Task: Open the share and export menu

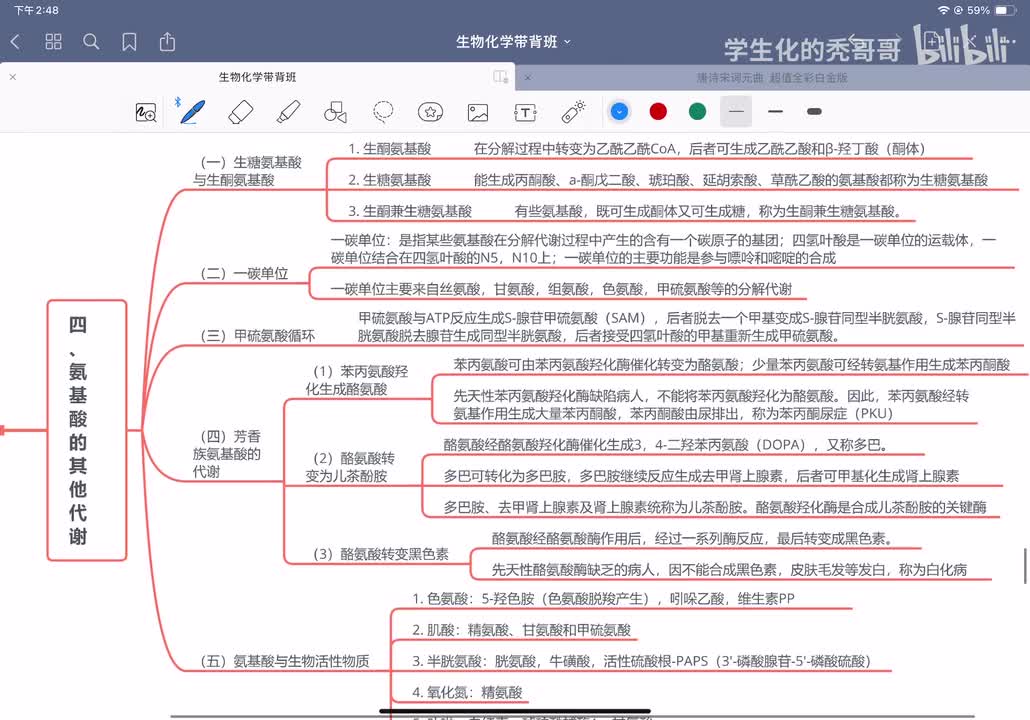Action: [168, 41]
